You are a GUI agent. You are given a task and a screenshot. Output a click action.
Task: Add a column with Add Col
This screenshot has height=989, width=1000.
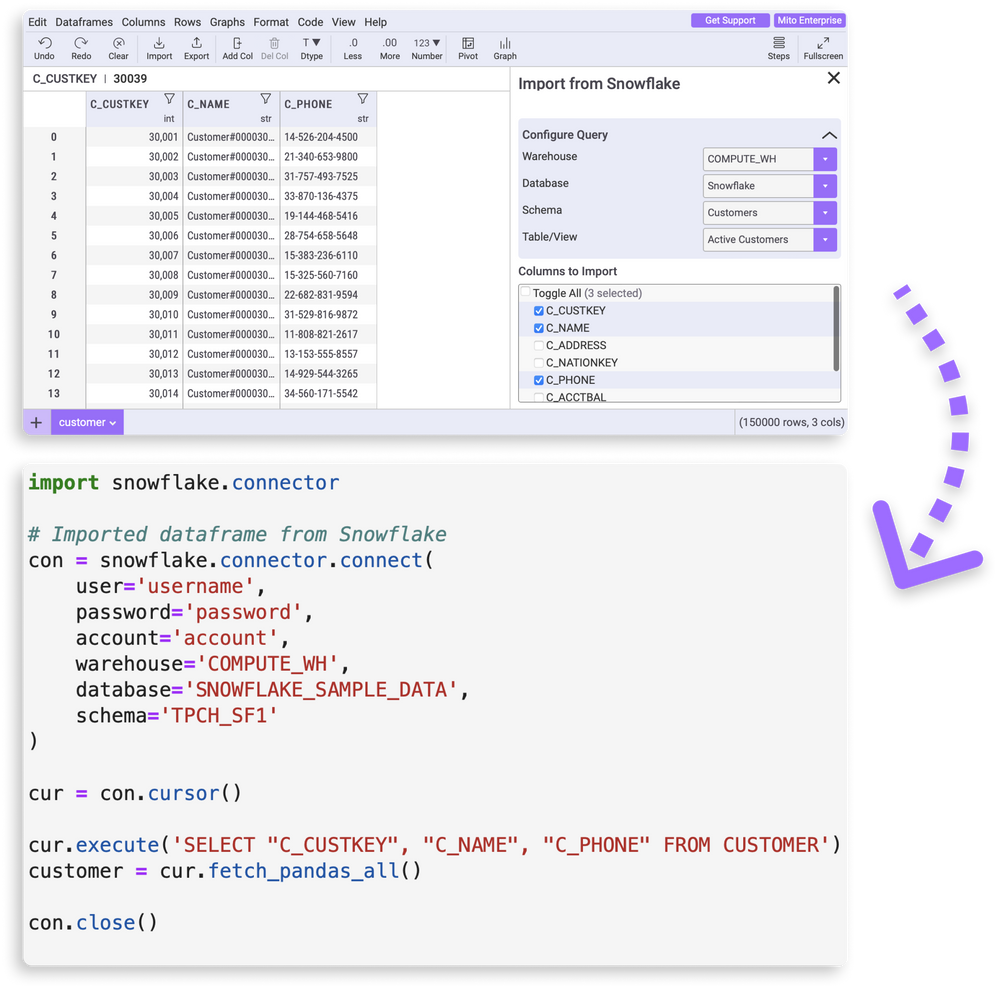(237, 48)
